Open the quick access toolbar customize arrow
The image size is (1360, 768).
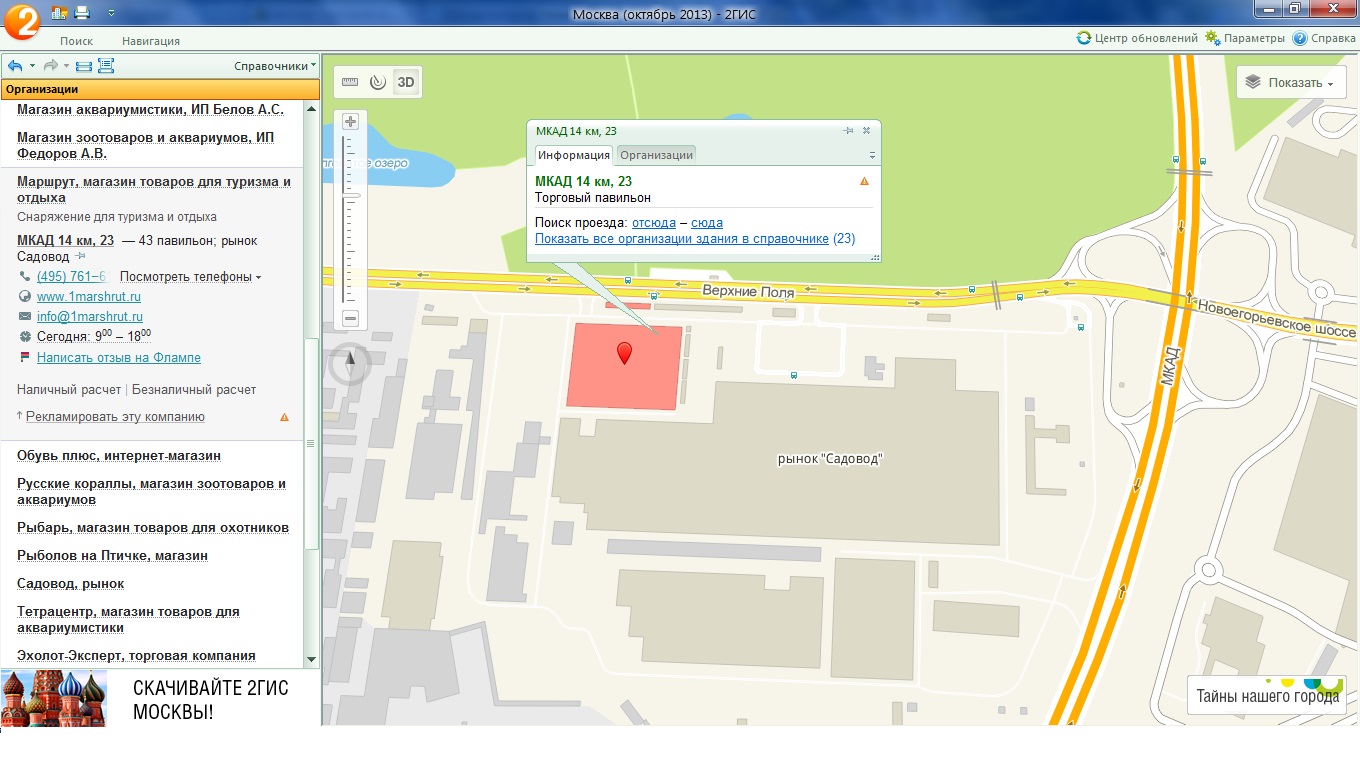(x=110, y=13)
